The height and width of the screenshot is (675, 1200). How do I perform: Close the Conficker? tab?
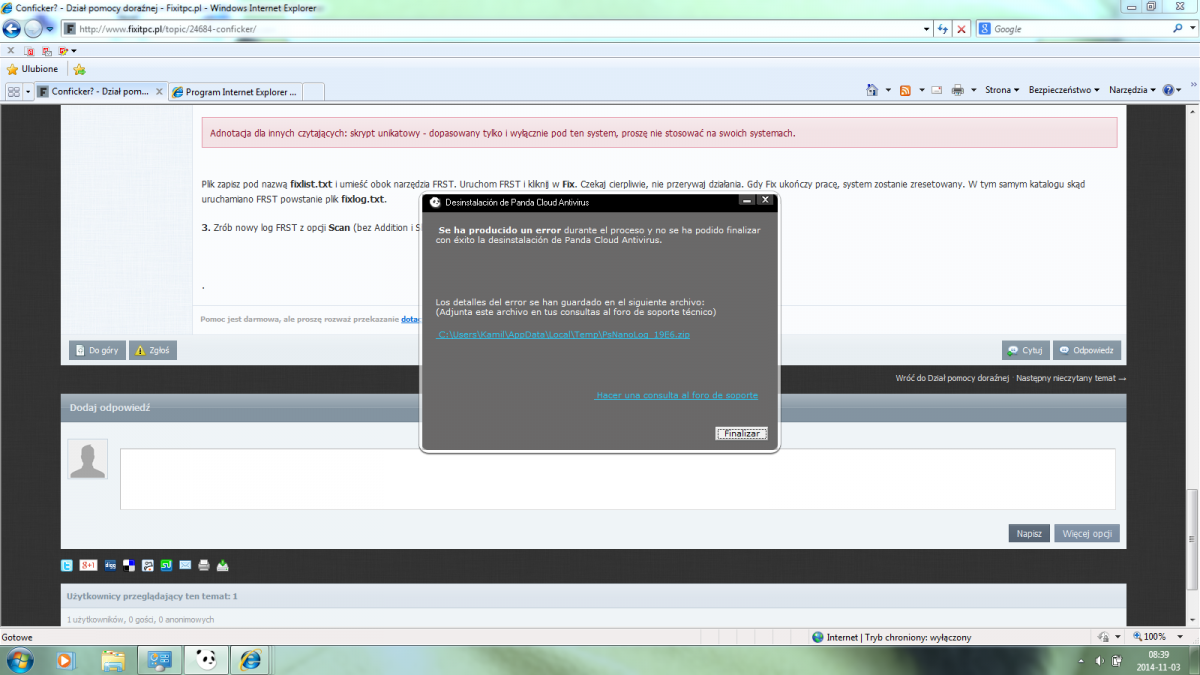click(x=159, y=91)
